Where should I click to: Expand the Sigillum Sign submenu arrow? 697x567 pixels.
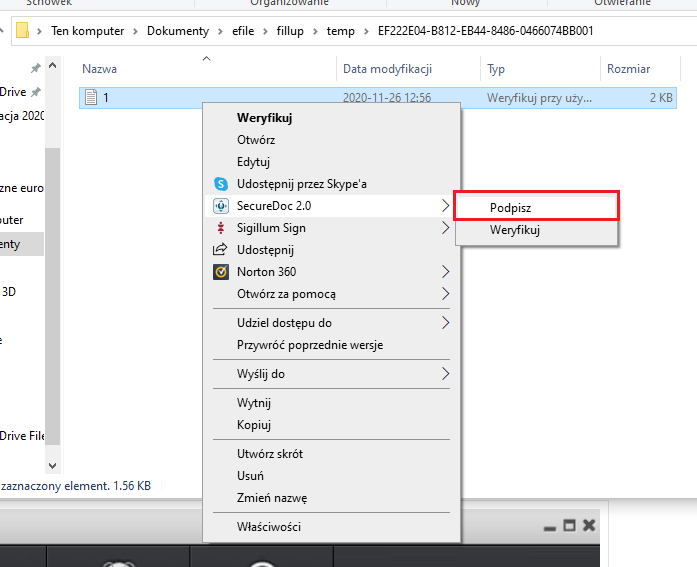coord(445,228)
